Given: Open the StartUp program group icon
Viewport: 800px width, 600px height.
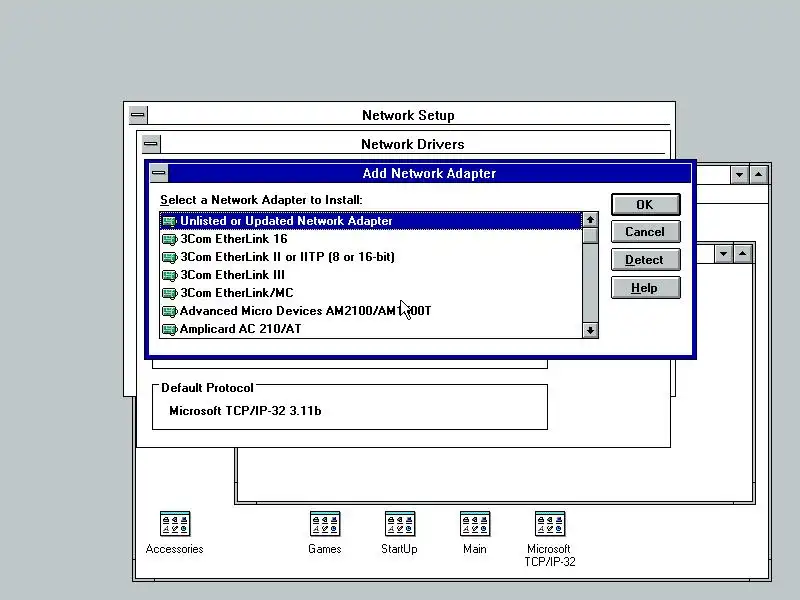Looking at the screenshot, I should [x=399, y=524].
